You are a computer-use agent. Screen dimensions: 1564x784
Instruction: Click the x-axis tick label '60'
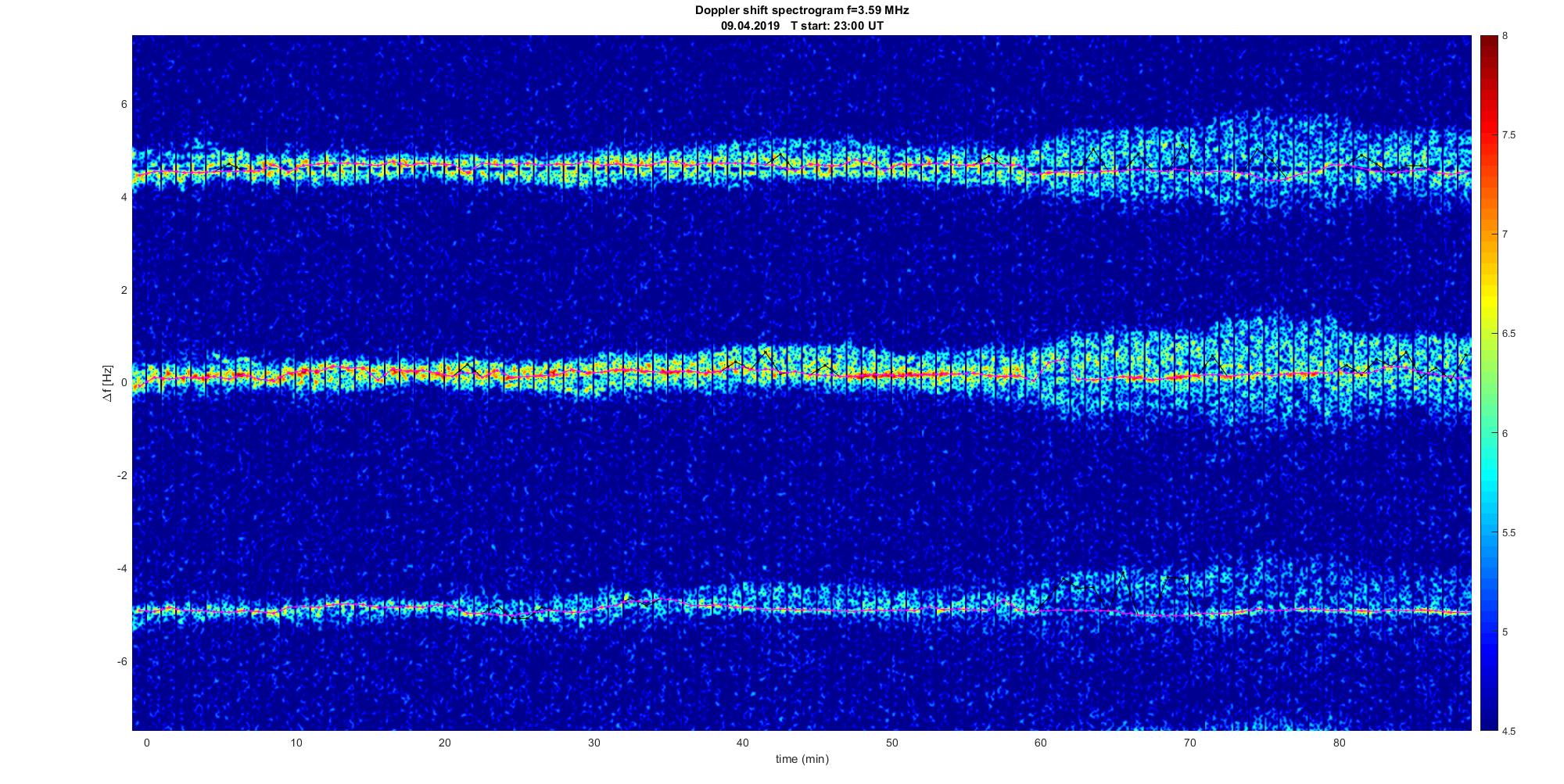coord(1041,743)
